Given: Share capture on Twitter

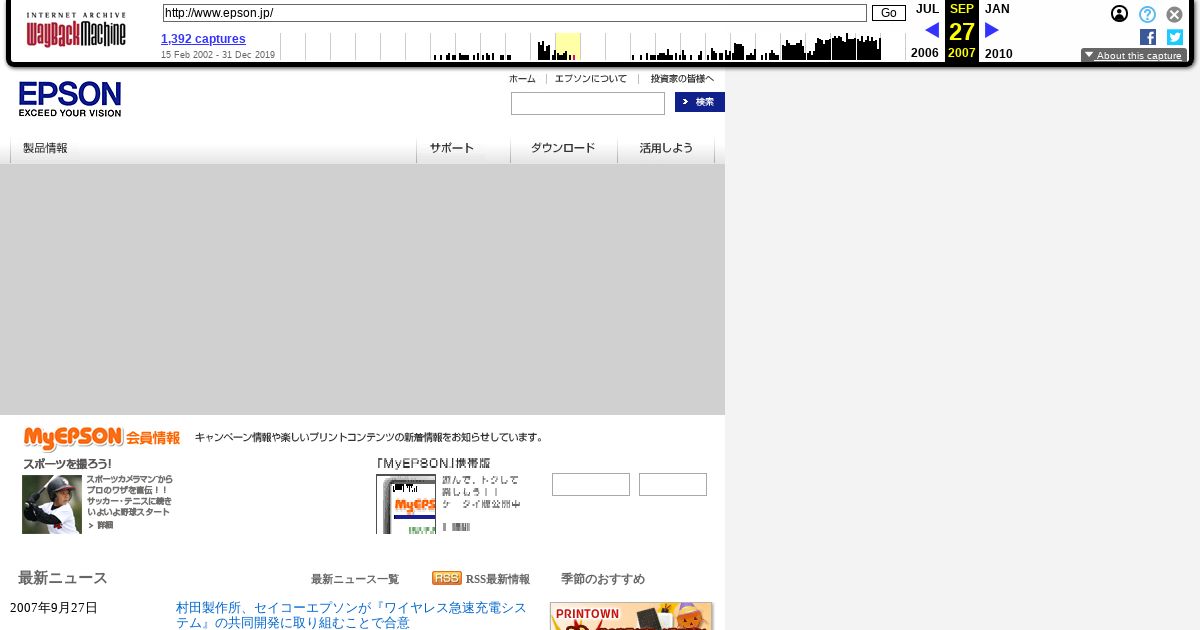Looking at the screenshot, I should point(1175,37).
